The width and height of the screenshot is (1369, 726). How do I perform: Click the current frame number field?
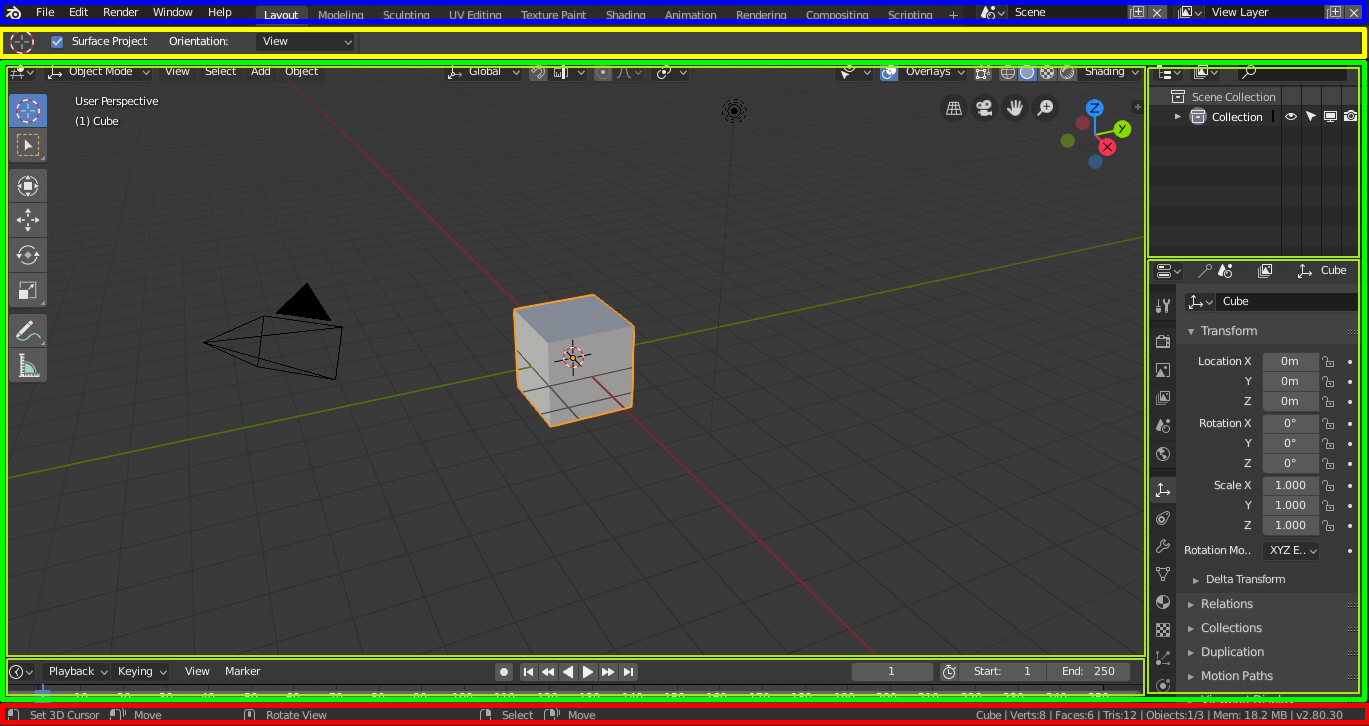point(892,672)
